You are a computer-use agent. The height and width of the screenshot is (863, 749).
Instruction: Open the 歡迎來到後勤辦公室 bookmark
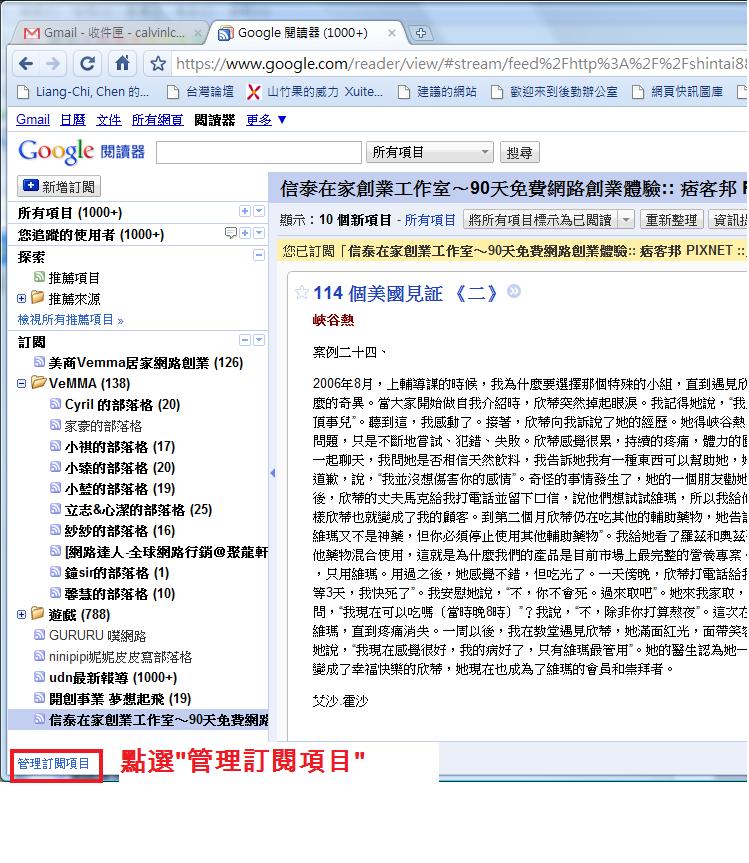click(554, 92)
